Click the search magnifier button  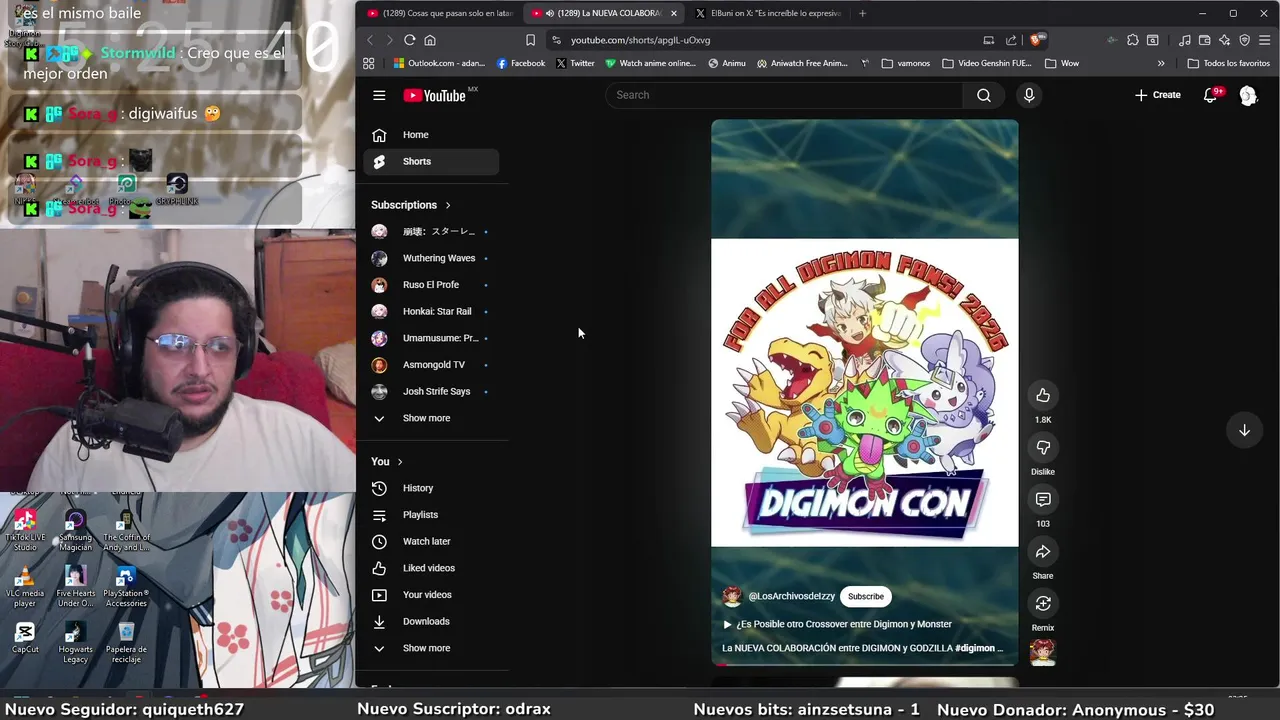coord(984,95)
